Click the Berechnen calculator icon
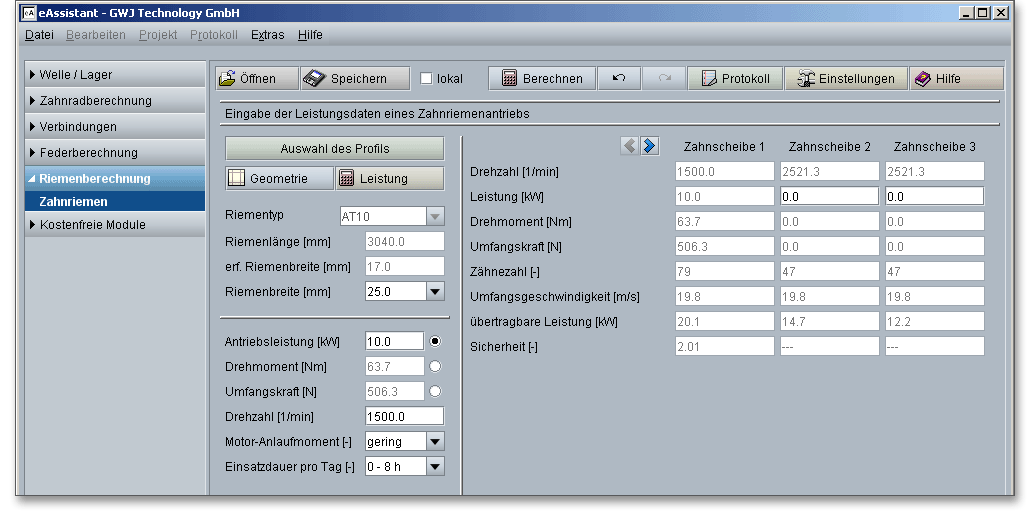 point(509,79)
